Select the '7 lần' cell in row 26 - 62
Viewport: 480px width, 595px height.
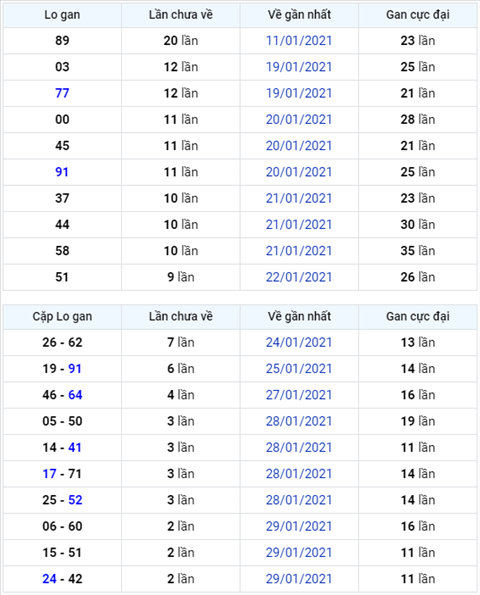click(x=181, y=342)
